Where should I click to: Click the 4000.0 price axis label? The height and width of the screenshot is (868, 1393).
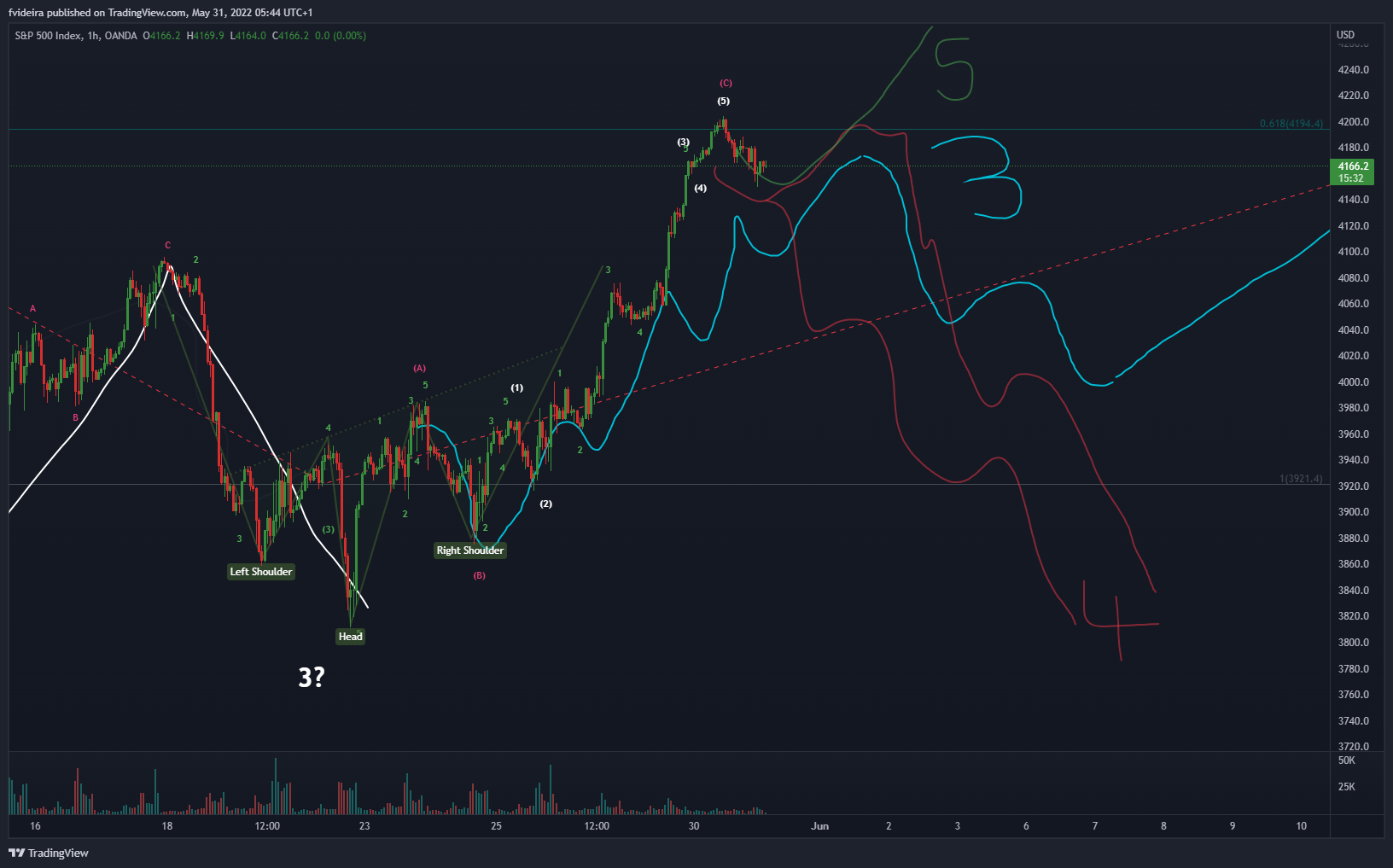[1354, 382]
